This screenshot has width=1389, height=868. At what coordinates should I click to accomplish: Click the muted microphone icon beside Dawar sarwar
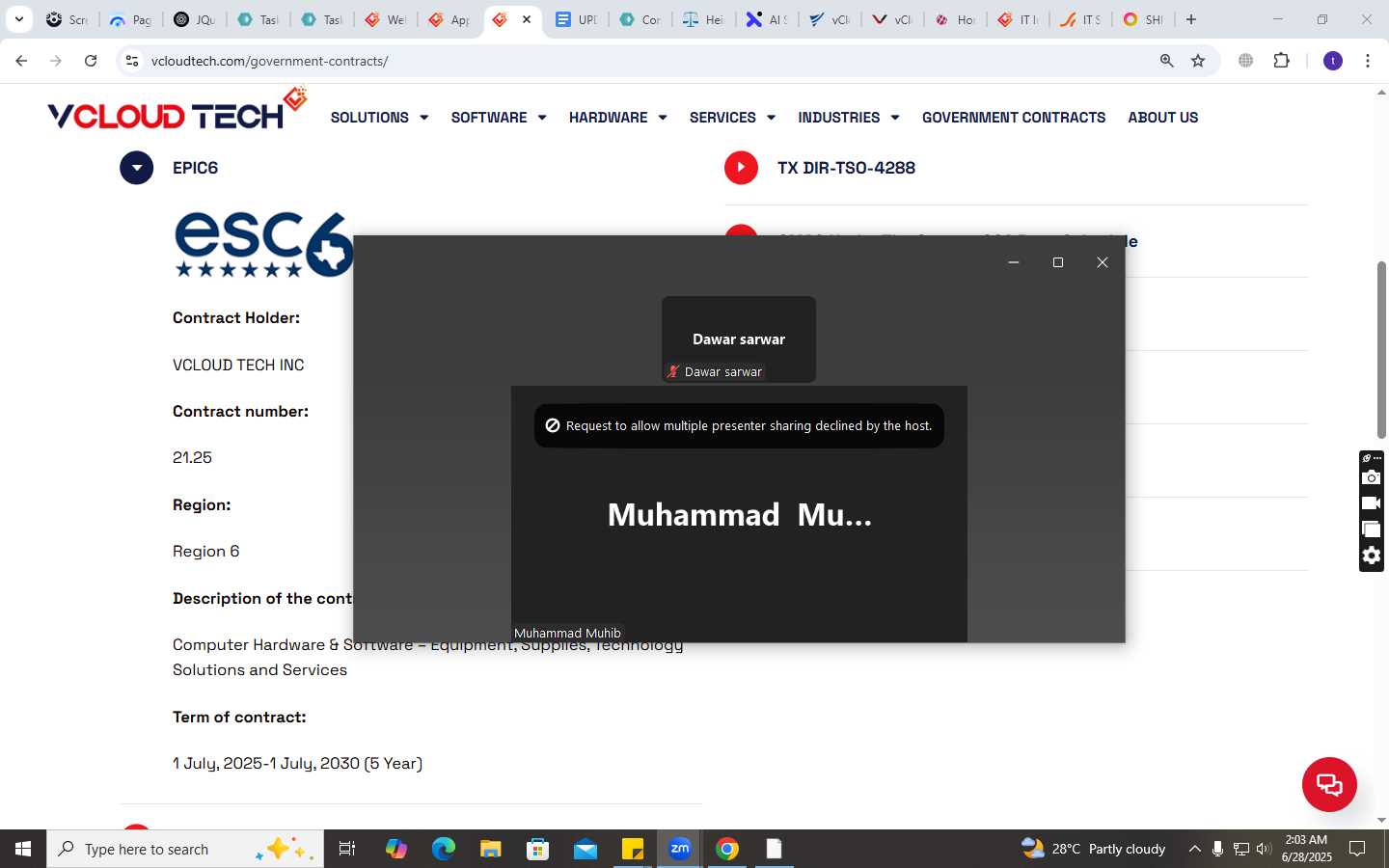click(x=673, y=371)
